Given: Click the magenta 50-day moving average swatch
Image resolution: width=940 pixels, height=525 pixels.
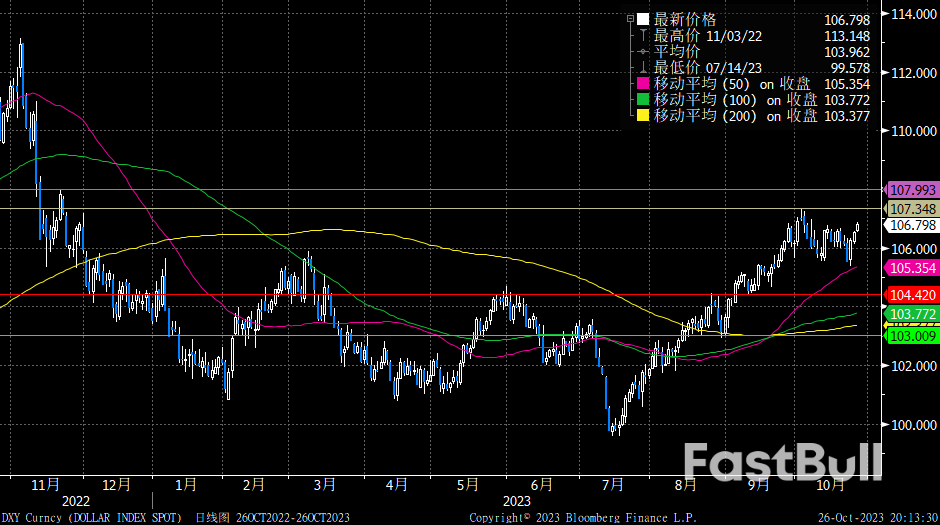Looking at the screenshot, I should point(644,84).
